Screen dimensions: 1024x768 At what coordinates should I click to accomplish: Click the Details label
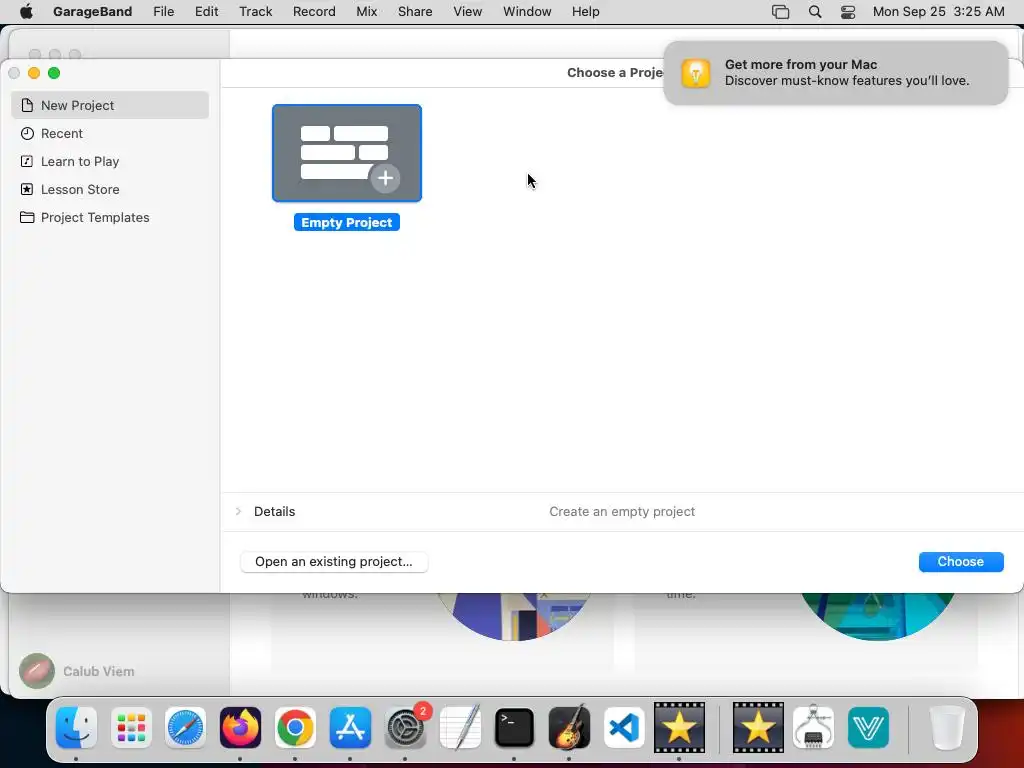(274, 511)
